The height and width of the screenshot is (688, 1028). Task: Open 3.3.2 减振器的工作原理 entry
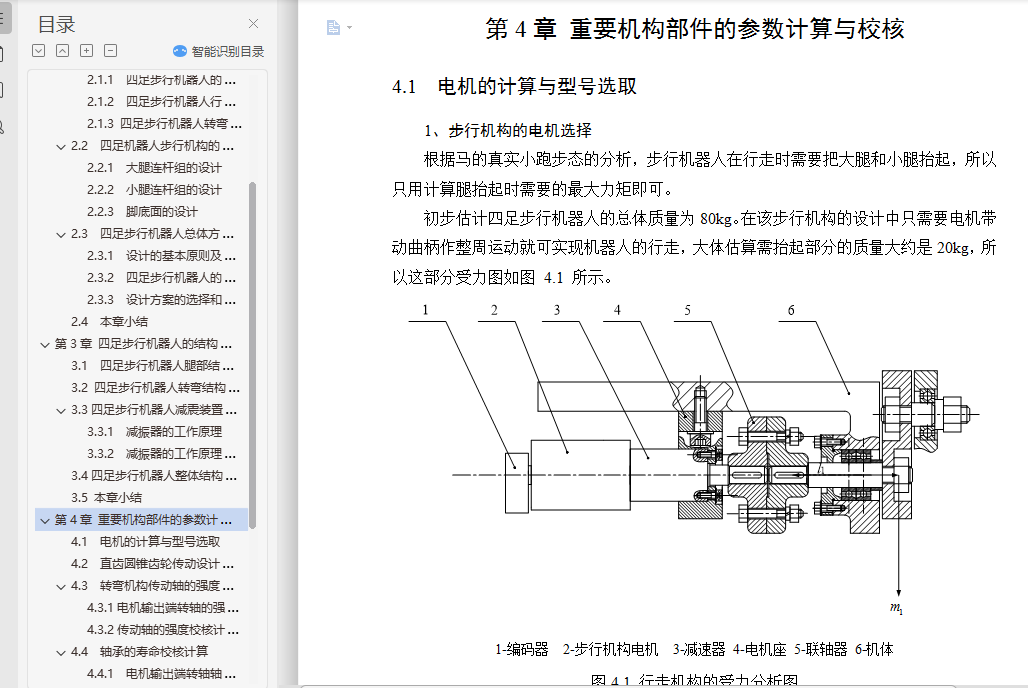pos(161,454)
